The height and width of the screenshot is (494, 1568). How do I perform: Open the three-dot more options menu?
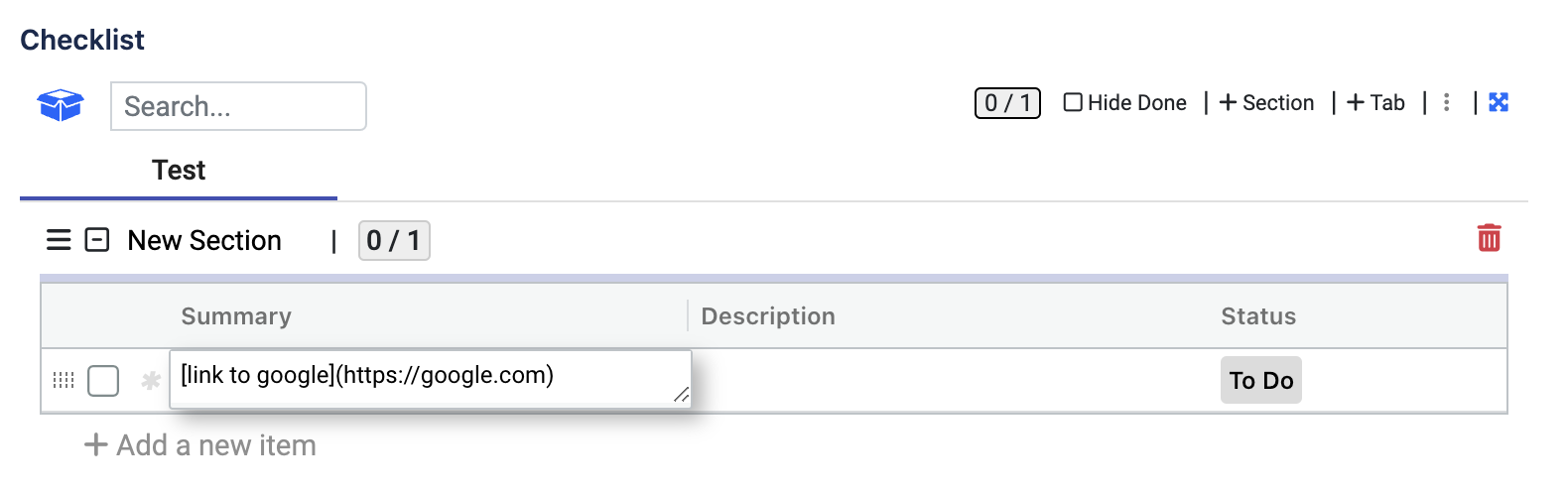pos(1447,102)
